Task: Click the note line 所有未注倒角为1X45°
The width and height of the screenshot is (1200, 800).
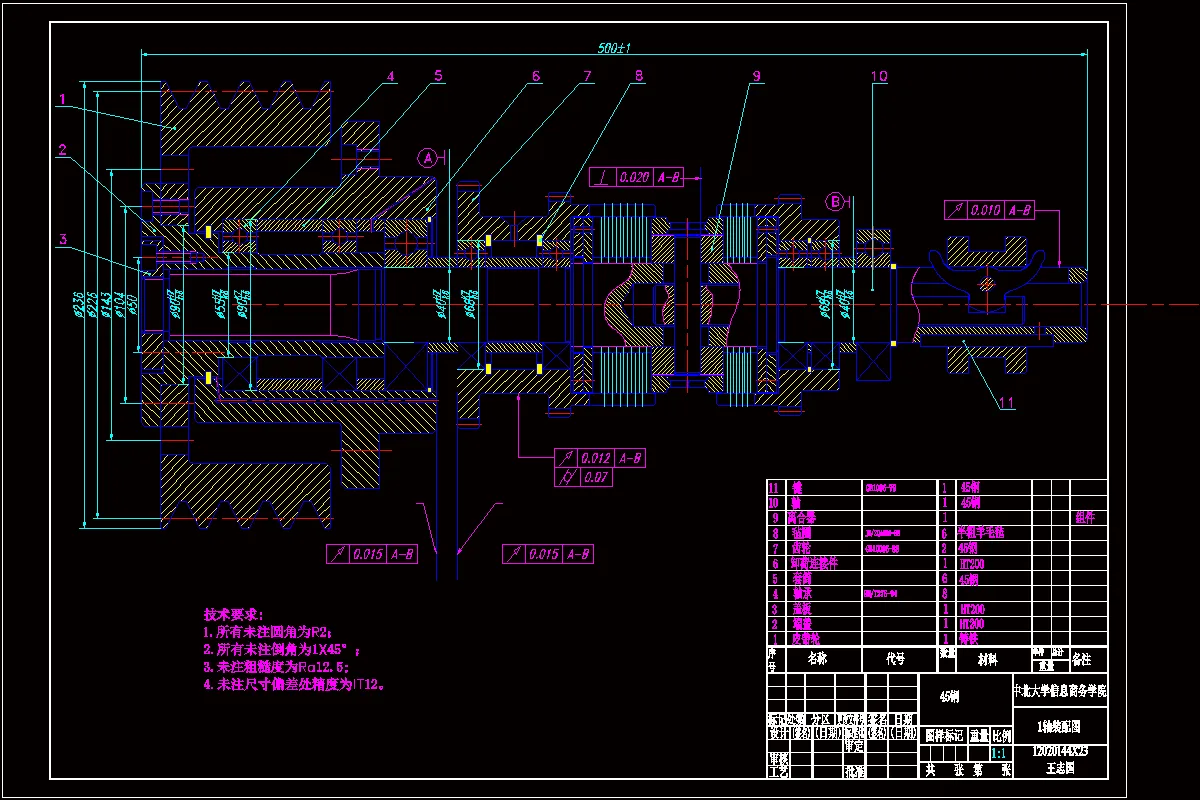Action: point(281,650)
